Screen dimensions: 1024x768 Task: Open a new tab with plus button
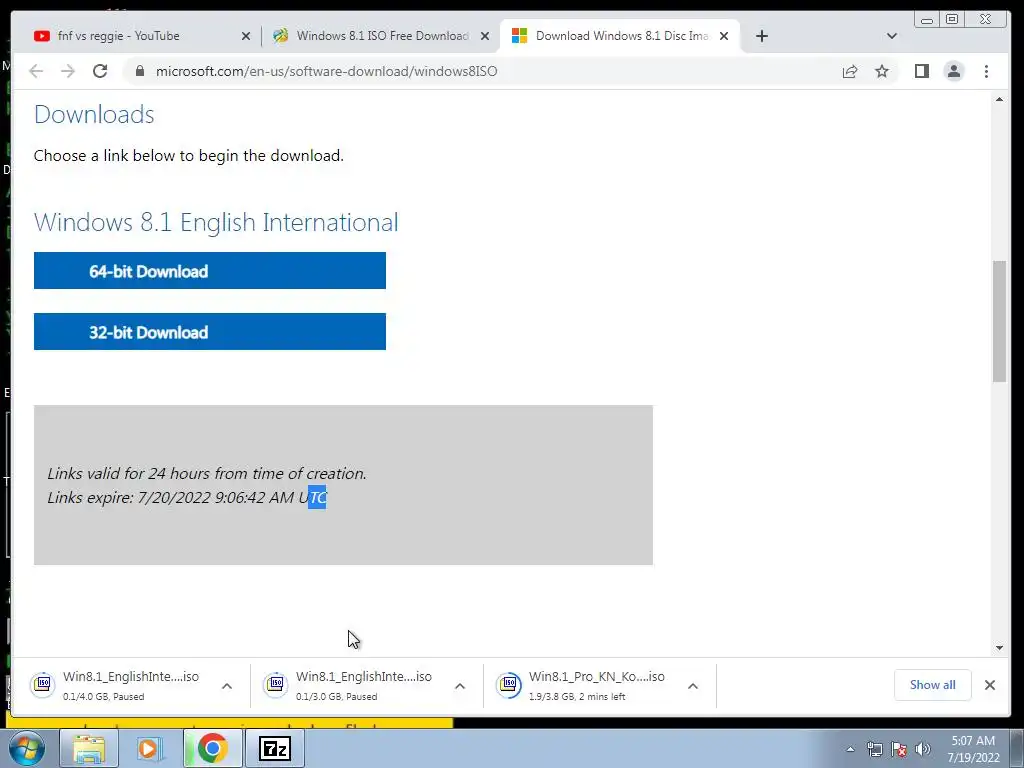tap(761, 36)
